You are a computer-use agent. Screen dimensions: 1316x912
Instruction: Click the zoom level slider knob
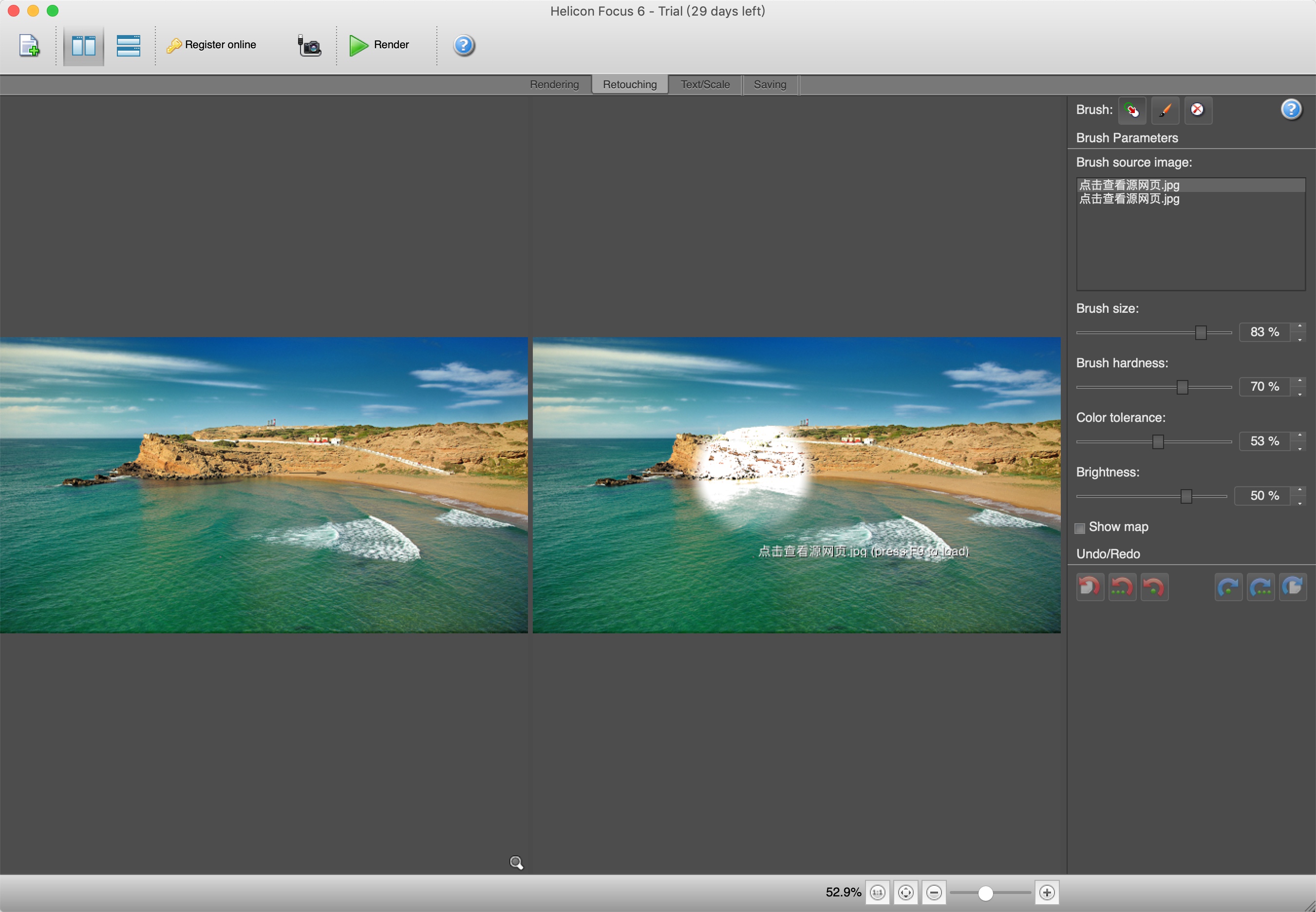pos(985,893)
